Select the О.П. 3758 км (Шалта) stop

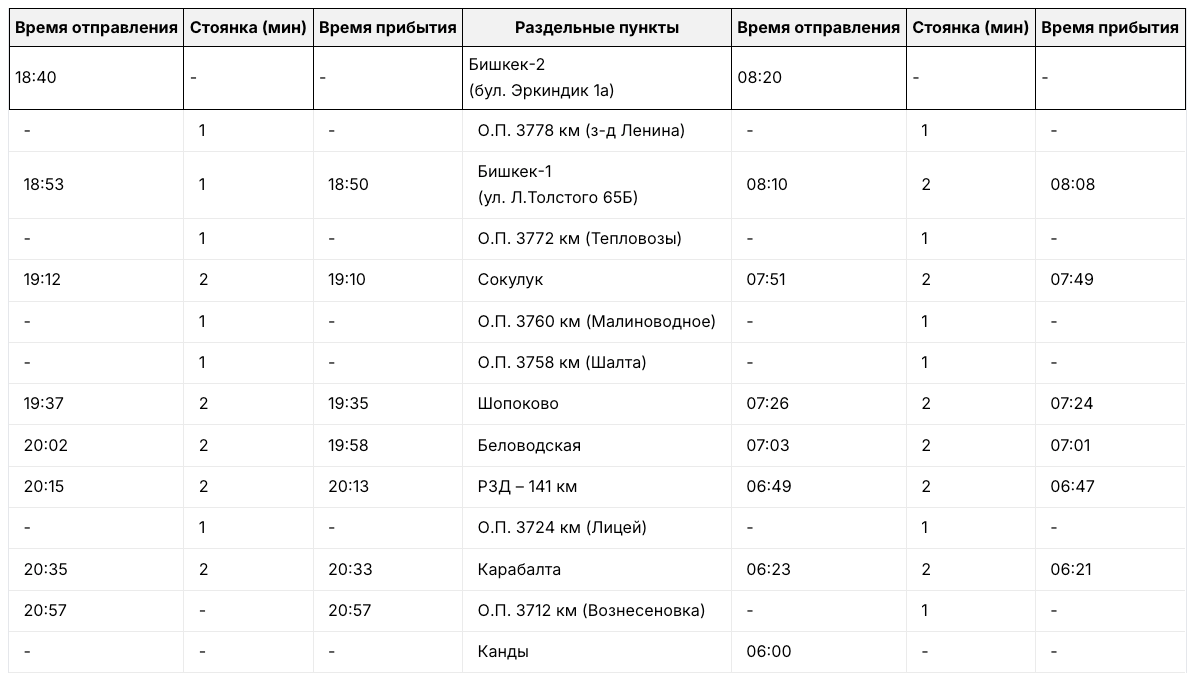point(562,362)
